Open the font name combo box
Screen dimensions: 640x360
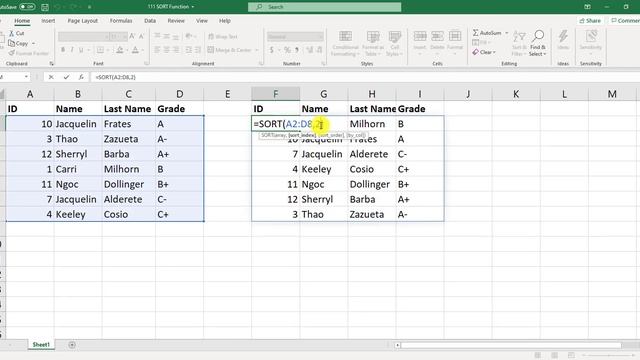tap(84, 37)
